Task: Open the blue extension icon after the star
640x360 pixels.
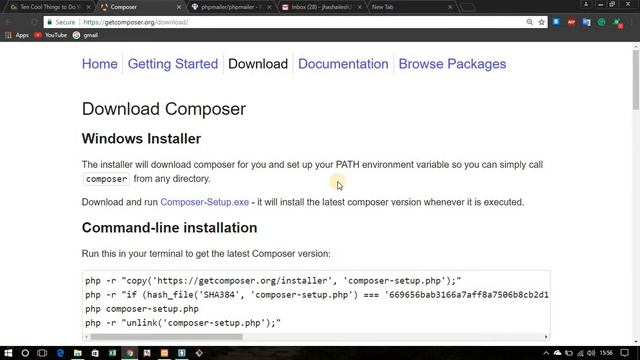Action: [x=556, y=22]
